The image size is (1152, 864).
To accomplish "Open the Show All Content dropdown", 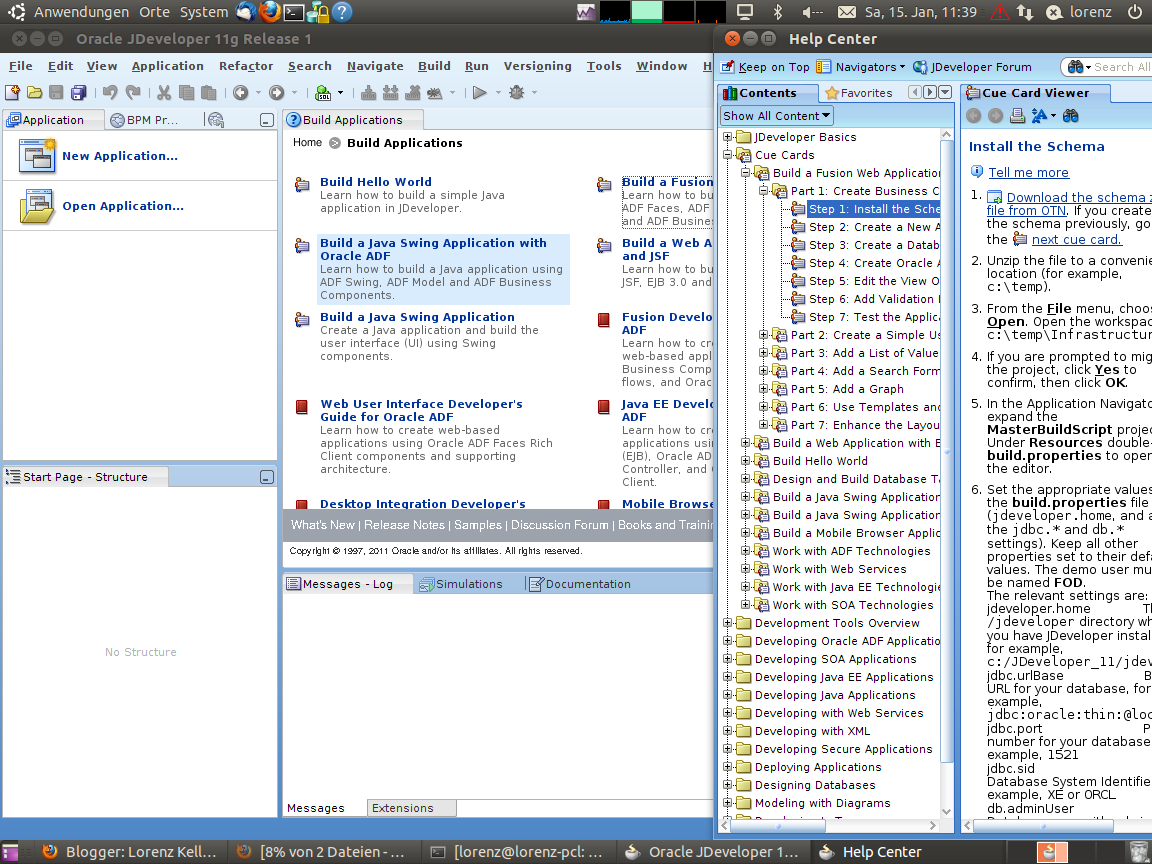I will coord(777,115).
